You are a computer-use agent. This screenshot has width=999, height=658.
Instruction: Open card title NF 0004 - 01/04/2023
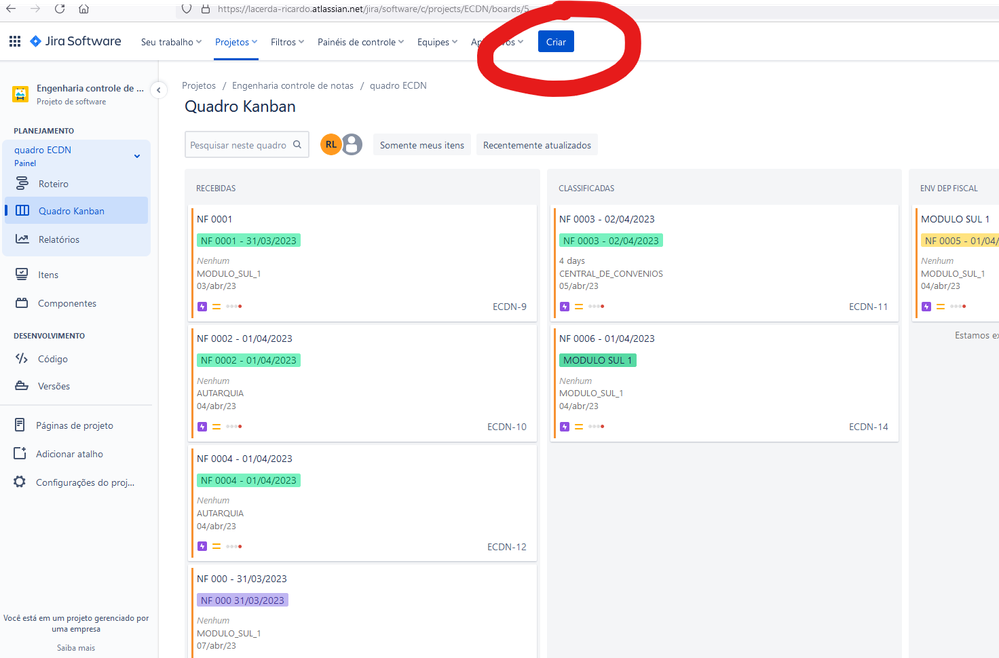(245, 459)
